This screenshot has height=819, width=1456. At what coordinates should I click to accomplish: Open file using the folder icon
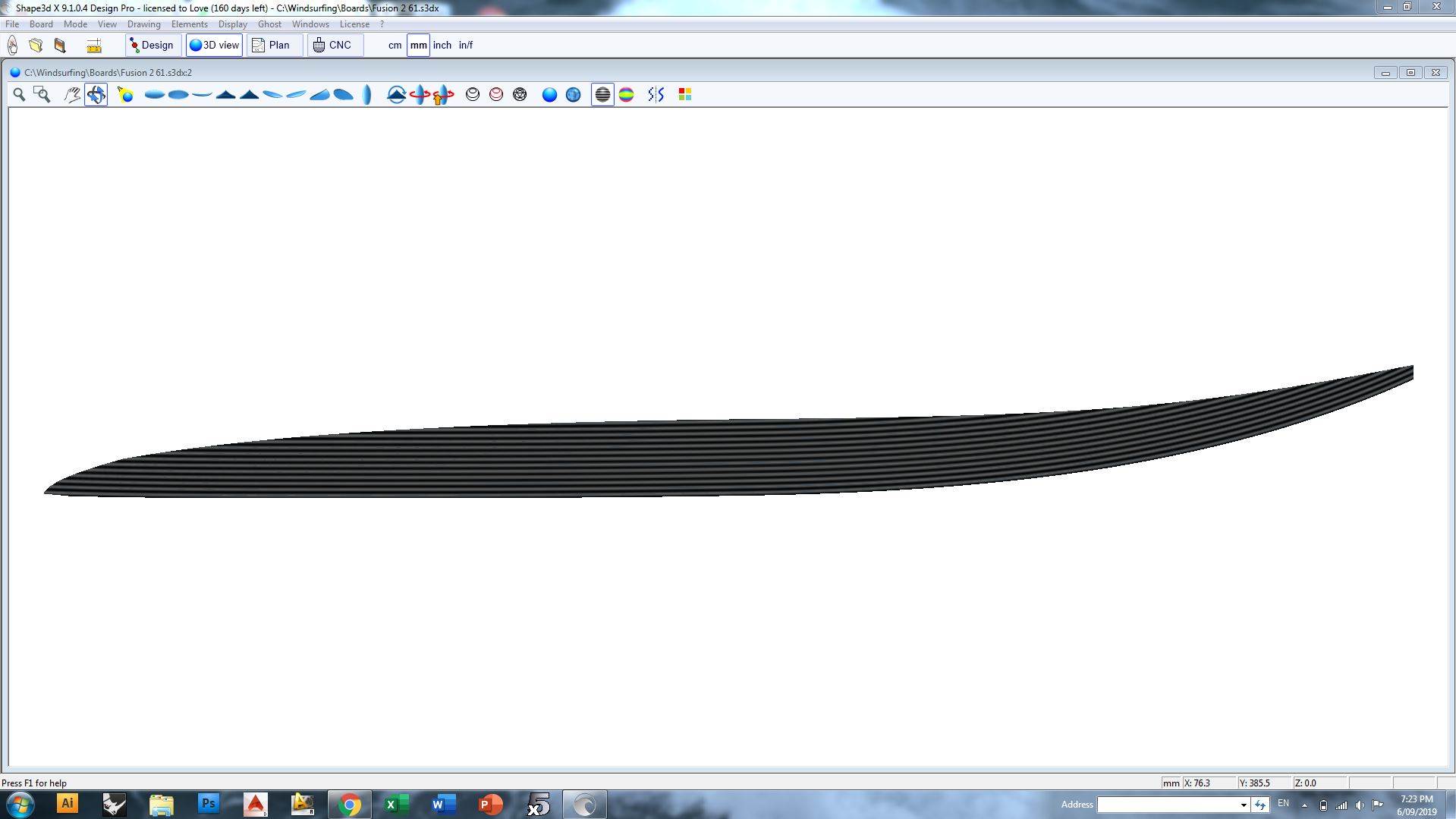click(36, 46)
